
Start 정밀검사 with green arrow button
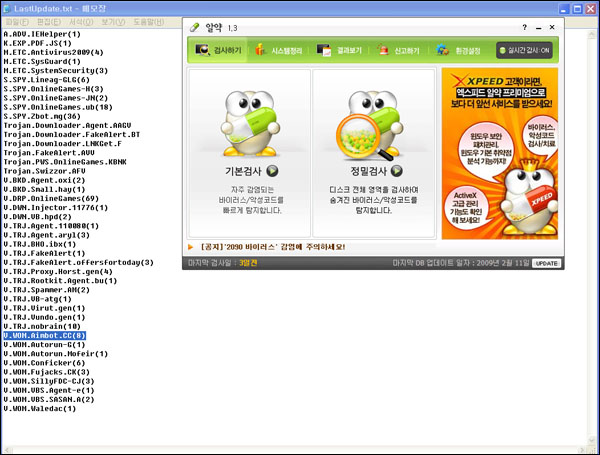396,171
